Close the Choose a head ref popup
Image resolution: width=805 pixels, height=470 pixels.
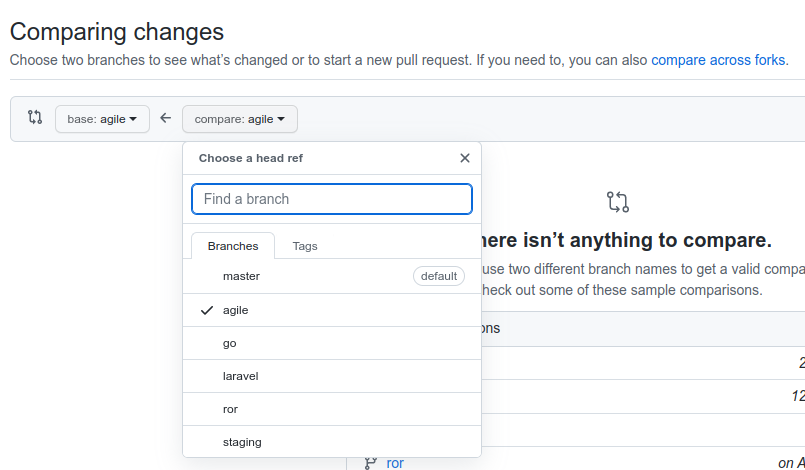click(464, 158)
